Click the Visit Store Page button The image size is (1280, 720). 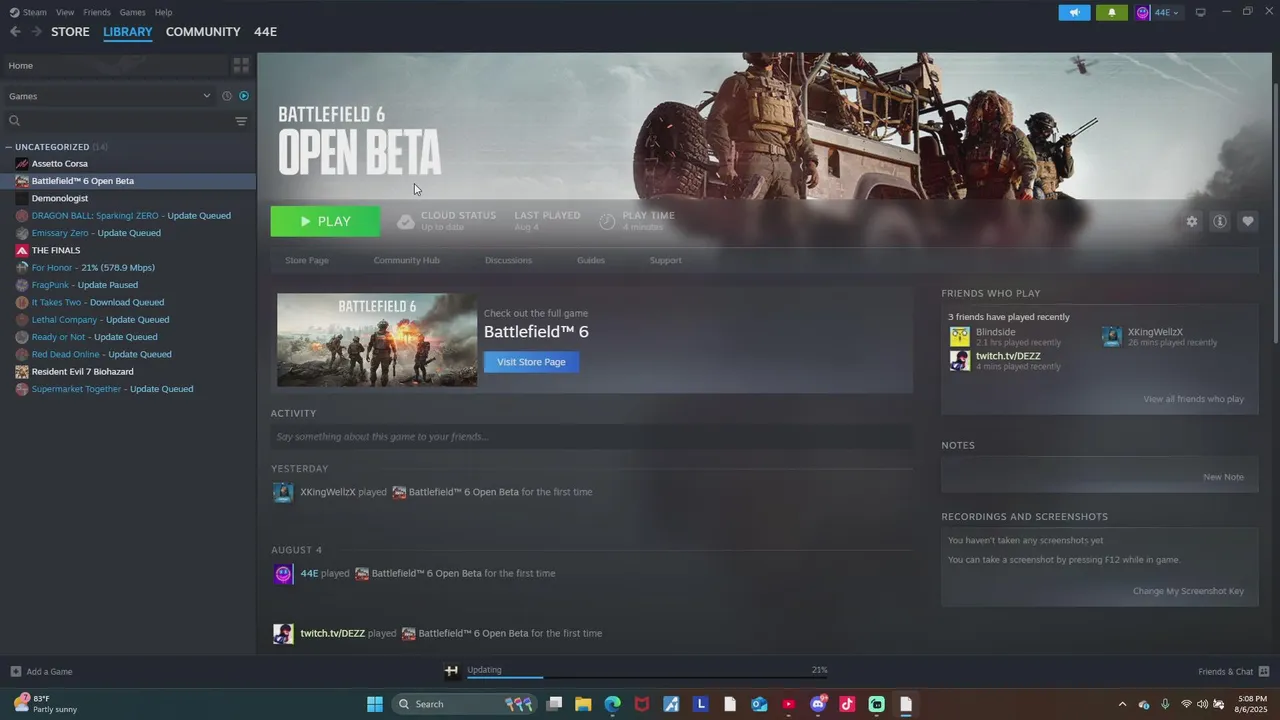point(531,362)
